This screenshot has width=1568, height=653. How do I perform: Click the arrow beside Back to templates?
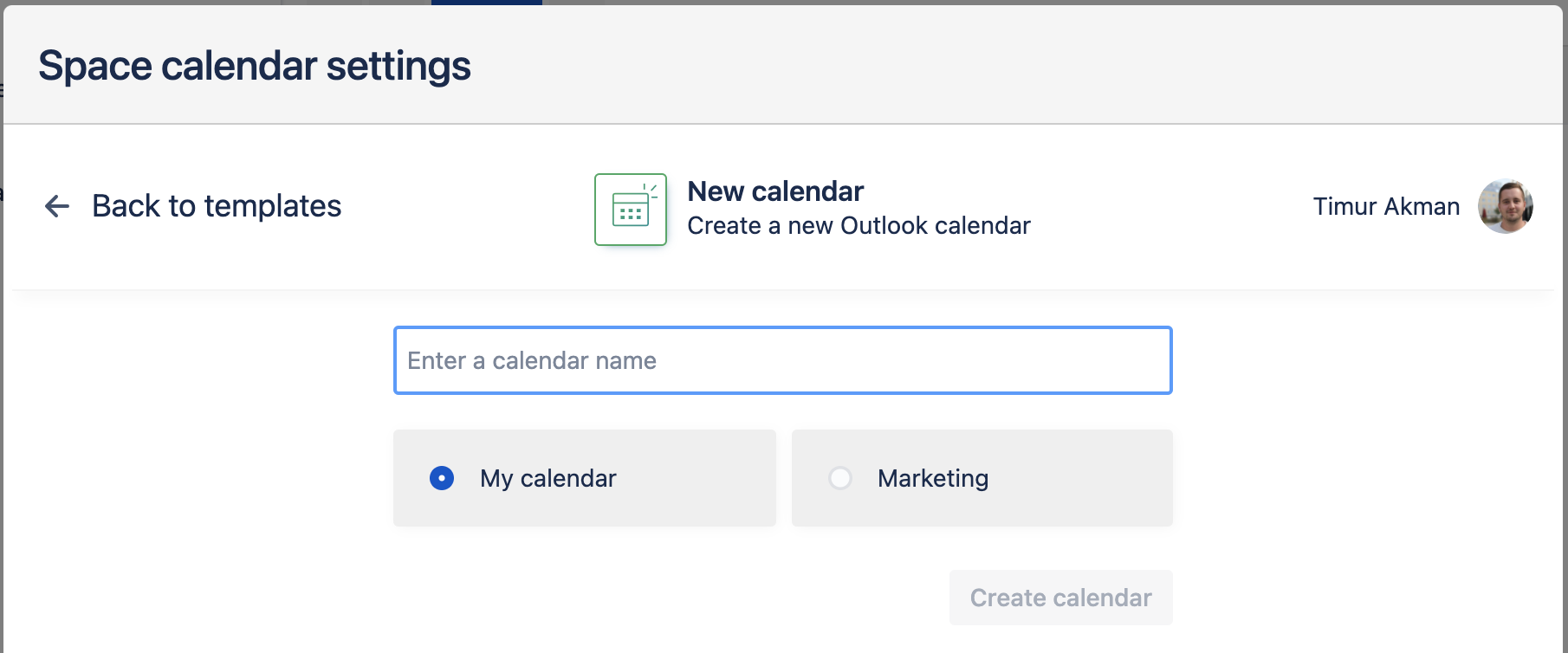[55, 206]
